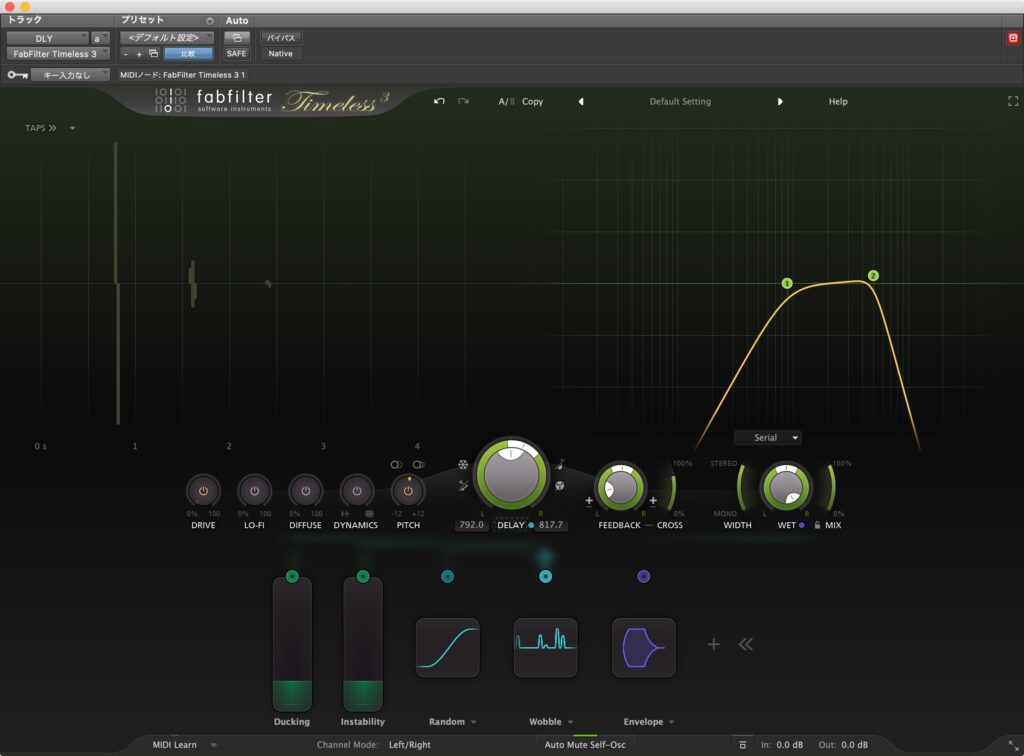The width and height of the screenshot is (1024, 756).
Task: Click the freeze icon beside the Delay knob
Action: point(462,463)
